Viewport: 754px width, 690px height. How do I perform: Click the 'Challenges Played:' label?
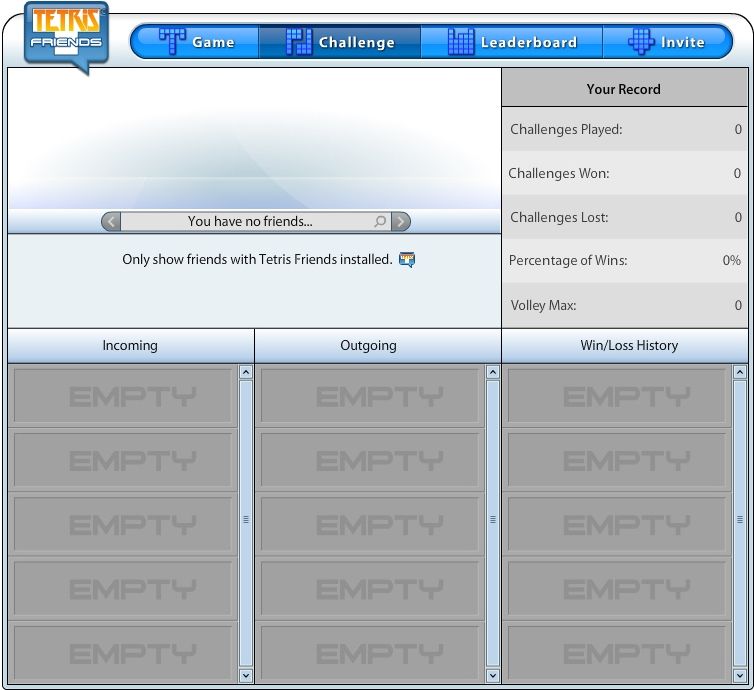(x=566, y=129)
